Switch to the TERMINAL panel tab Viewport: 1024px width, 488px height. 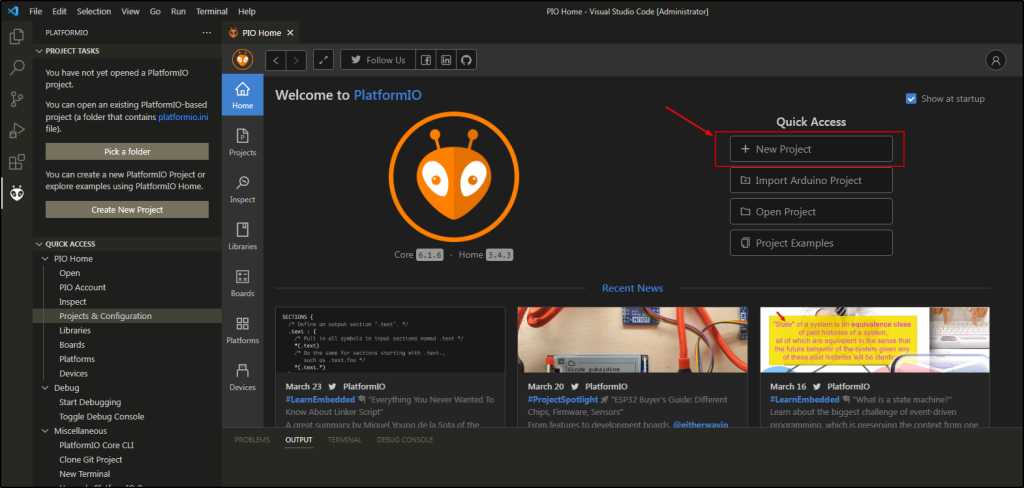click(344, 439)
